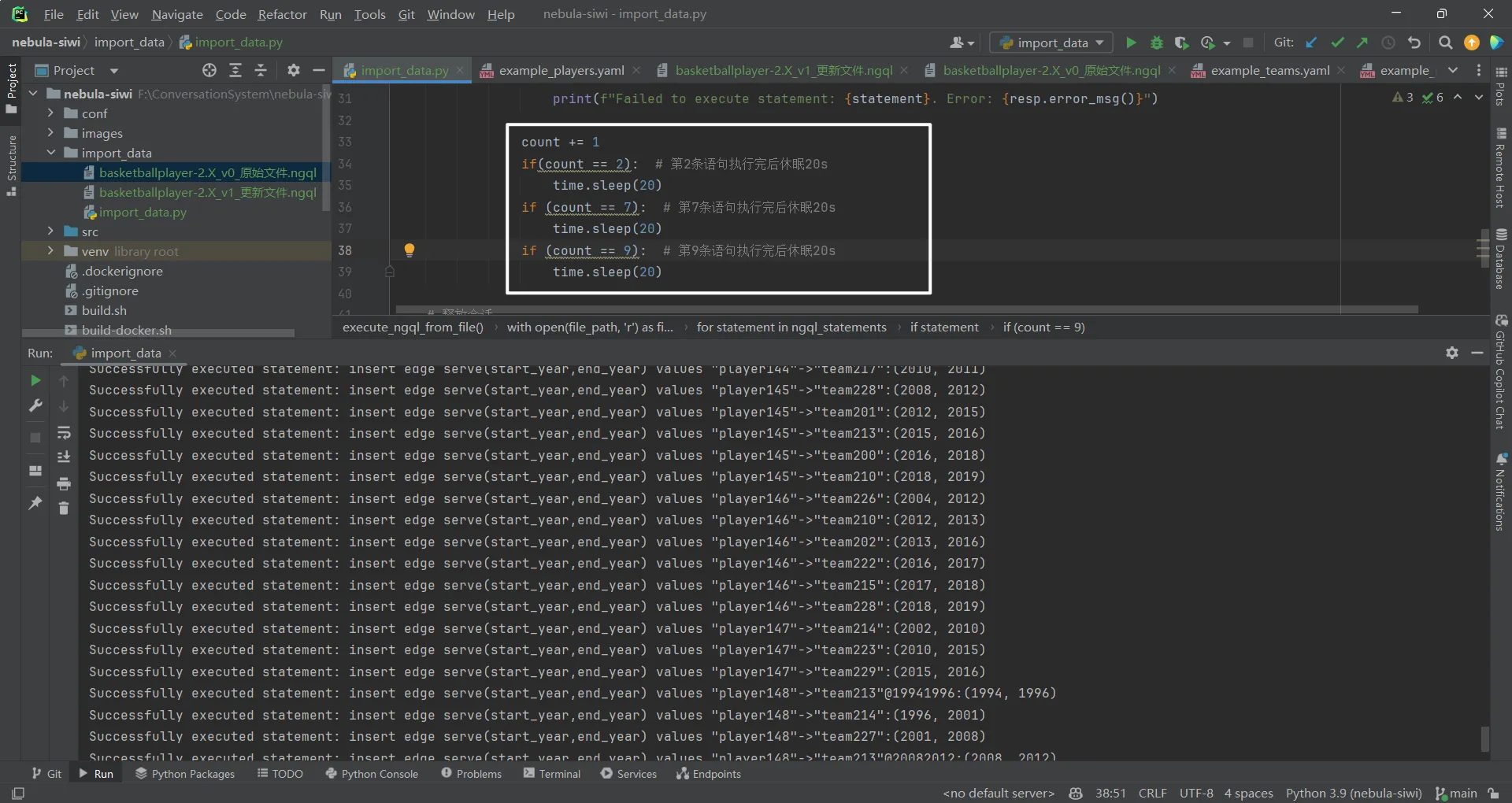
Task: Collapse the nebula-siwi root folder
Action: click(34, 94)
